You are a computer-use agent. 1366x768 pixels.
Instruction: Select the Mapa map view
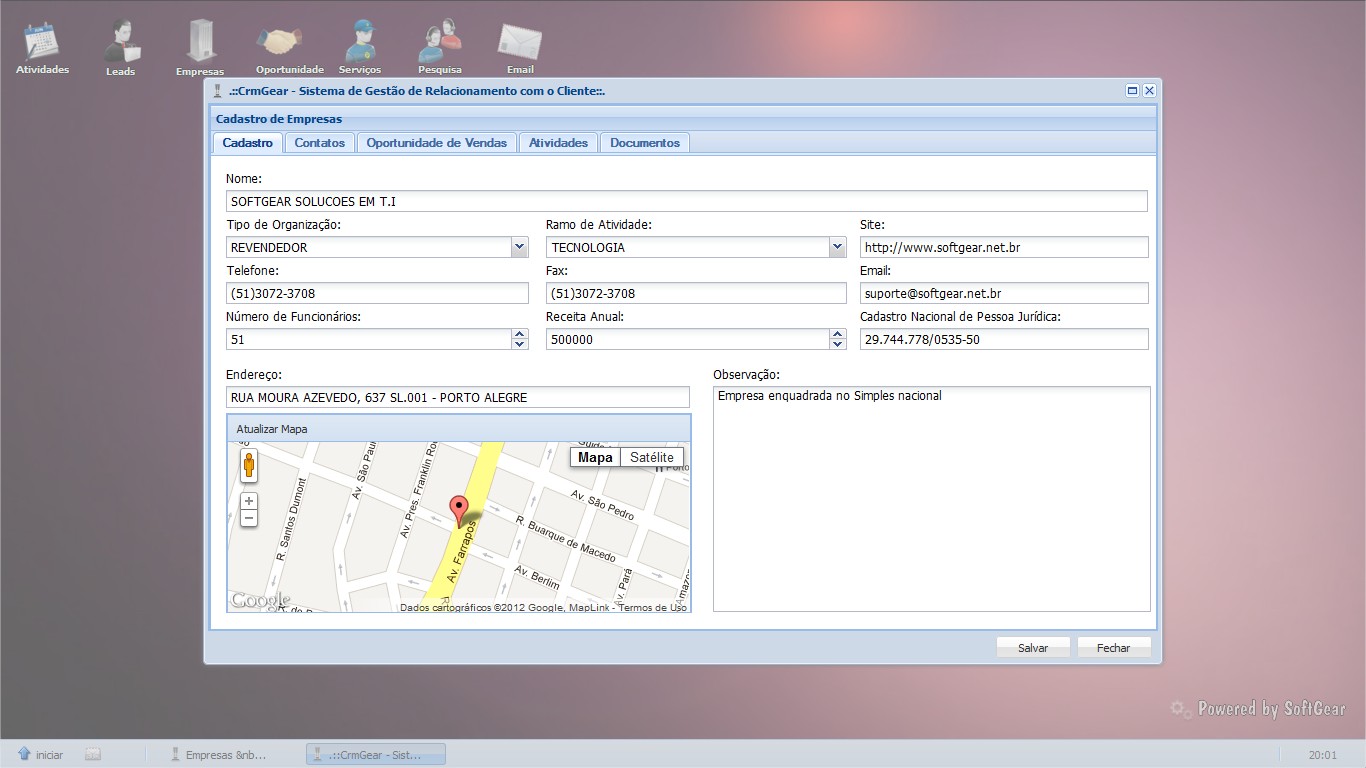pyautogui.click(x=595, y=457)
